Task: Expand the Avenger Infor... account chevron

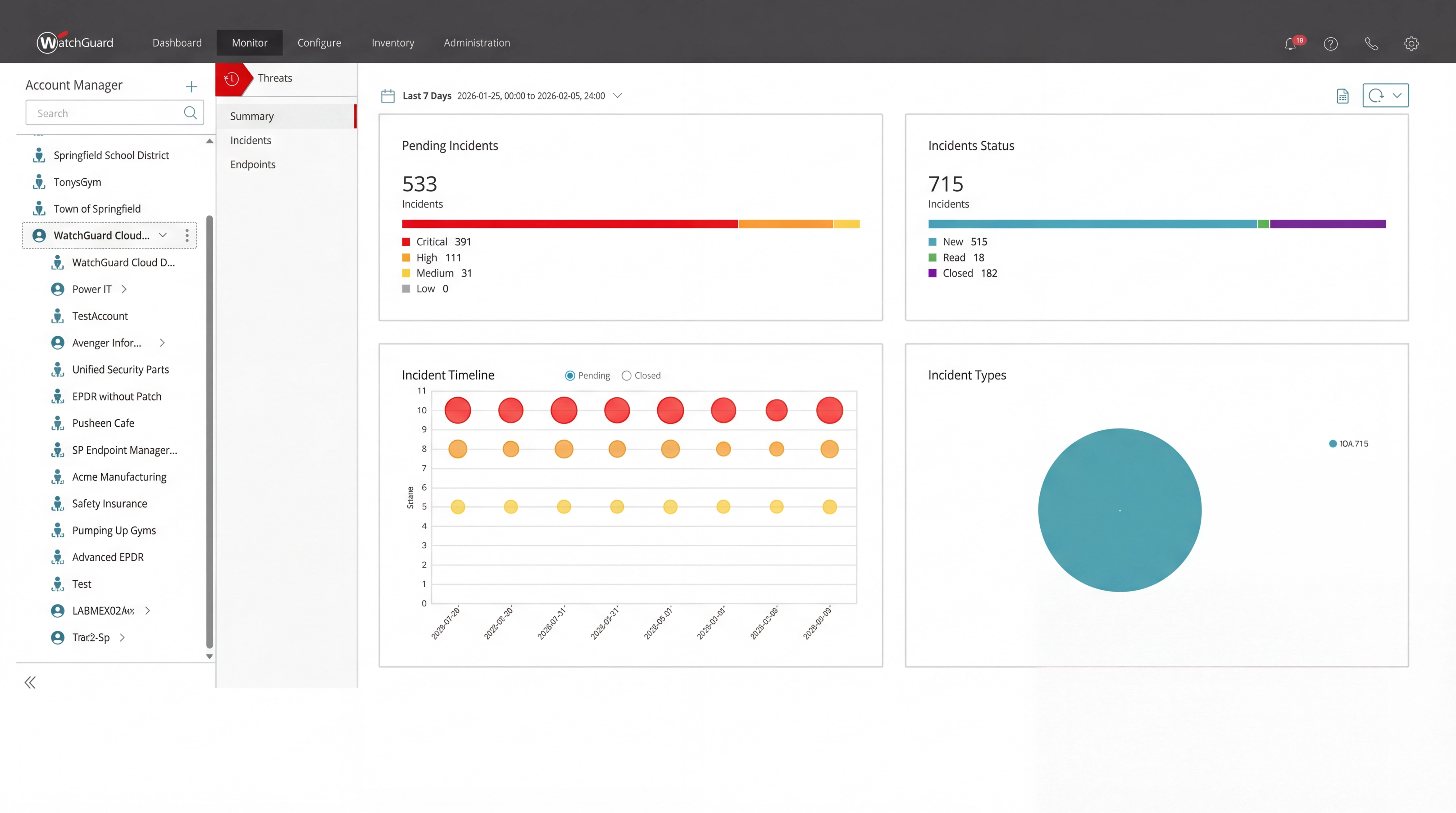Action: coord(162,343)
